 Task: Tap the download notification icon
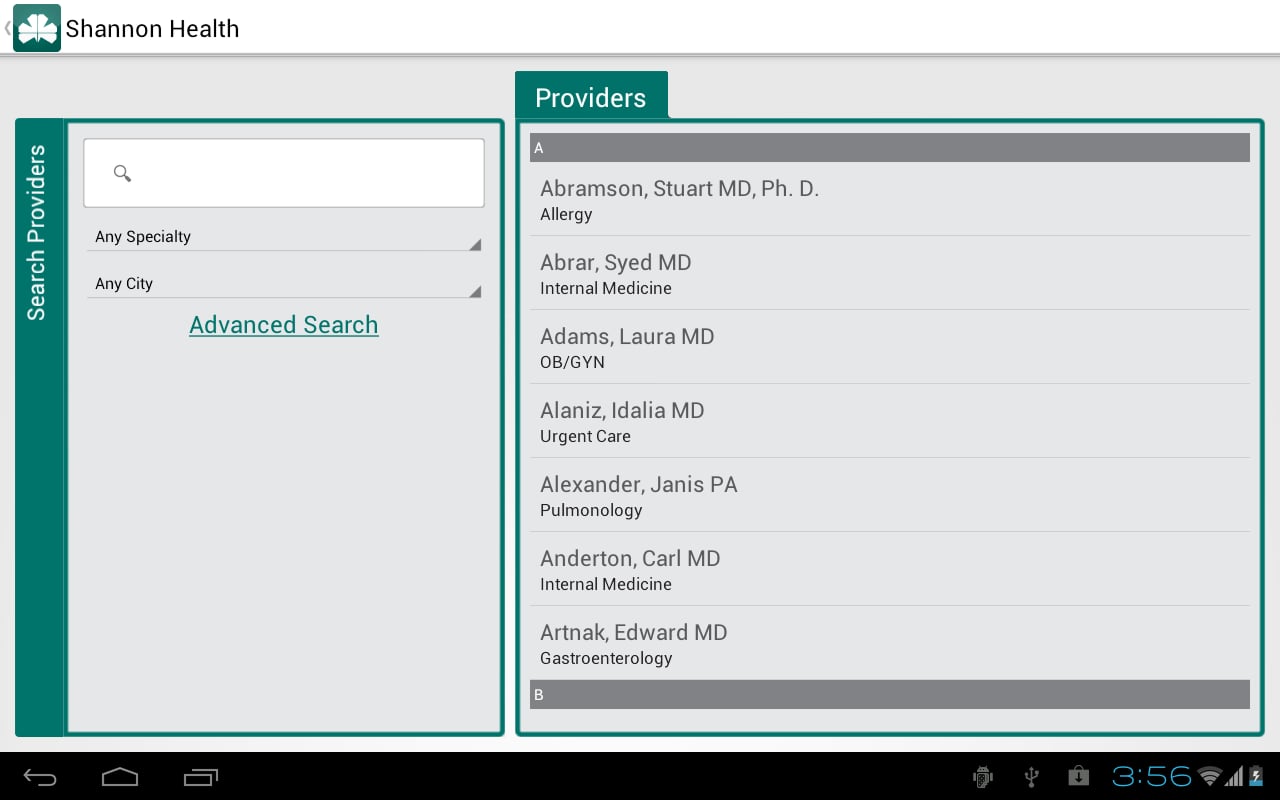coord(1078,776)
